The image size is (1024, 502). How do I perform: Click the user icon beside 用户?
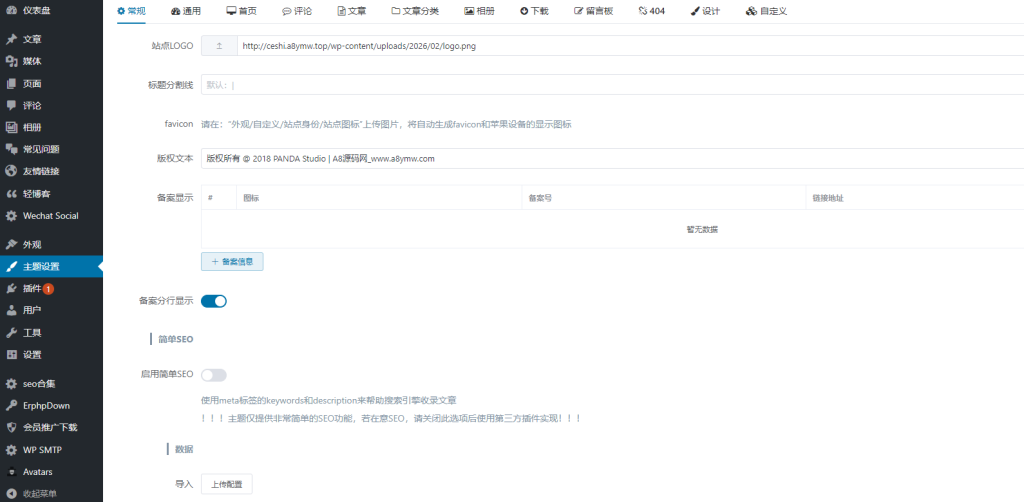(11, 310)
